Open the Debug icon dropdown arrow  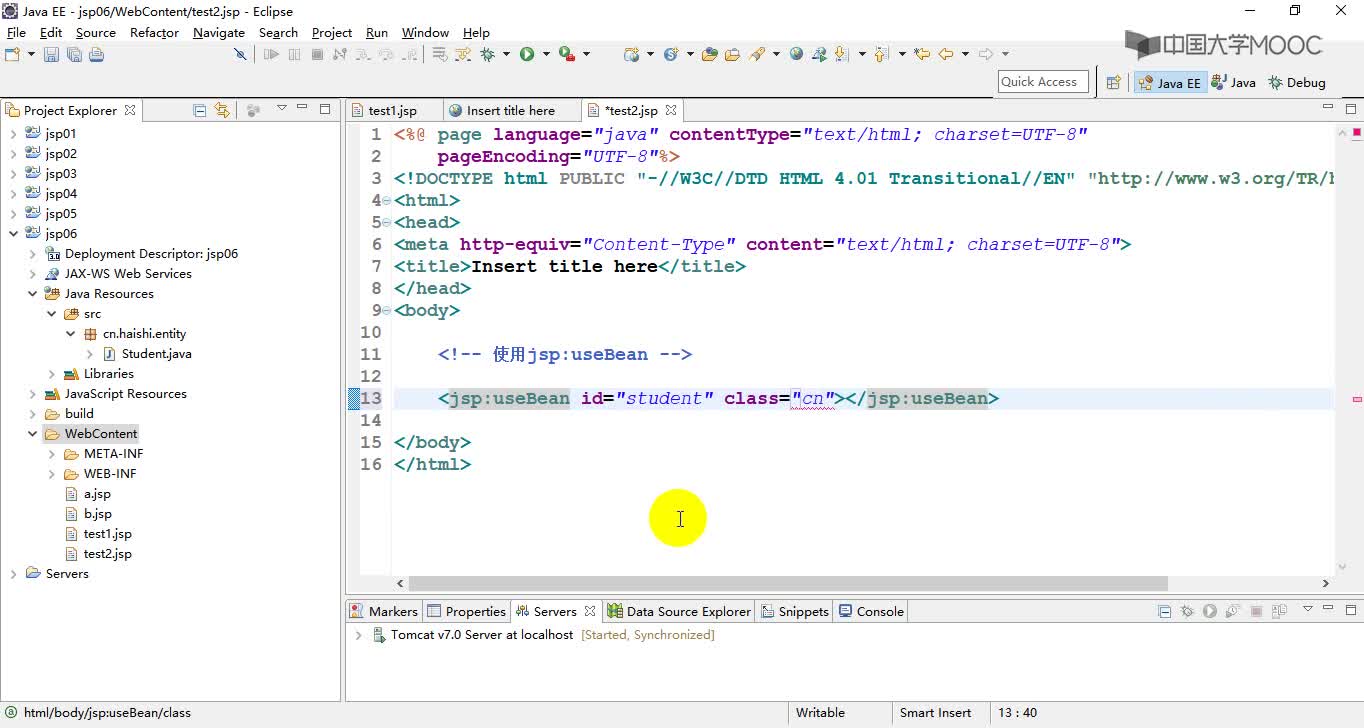click(506, 54)
